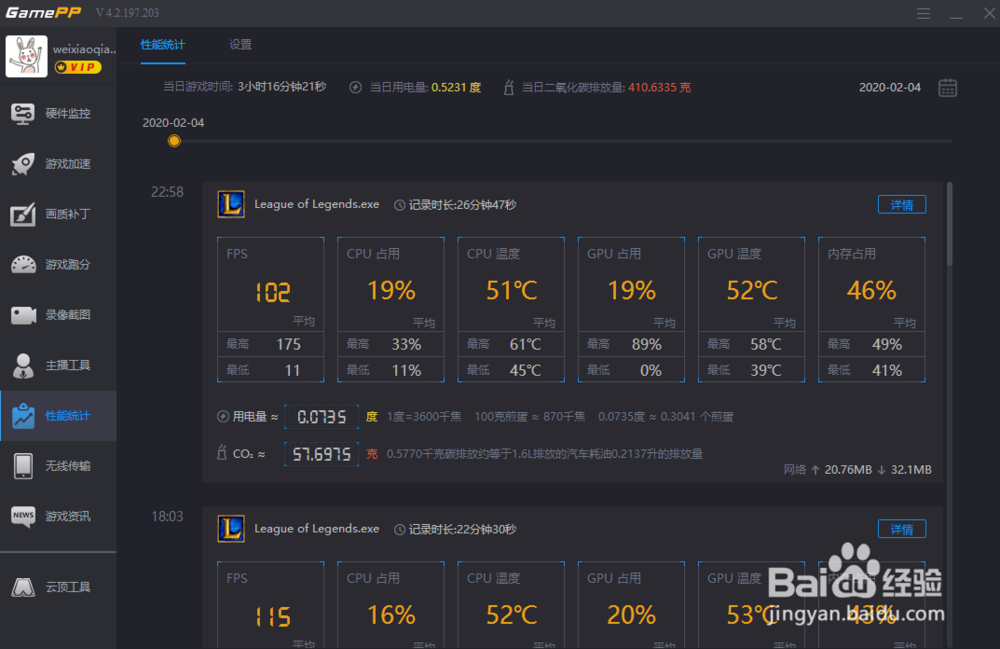Select the 画质补丁 icon in sidebar
Image resolution: width=1000 pixels, height=649 pixels.
(x=23, y=214)
